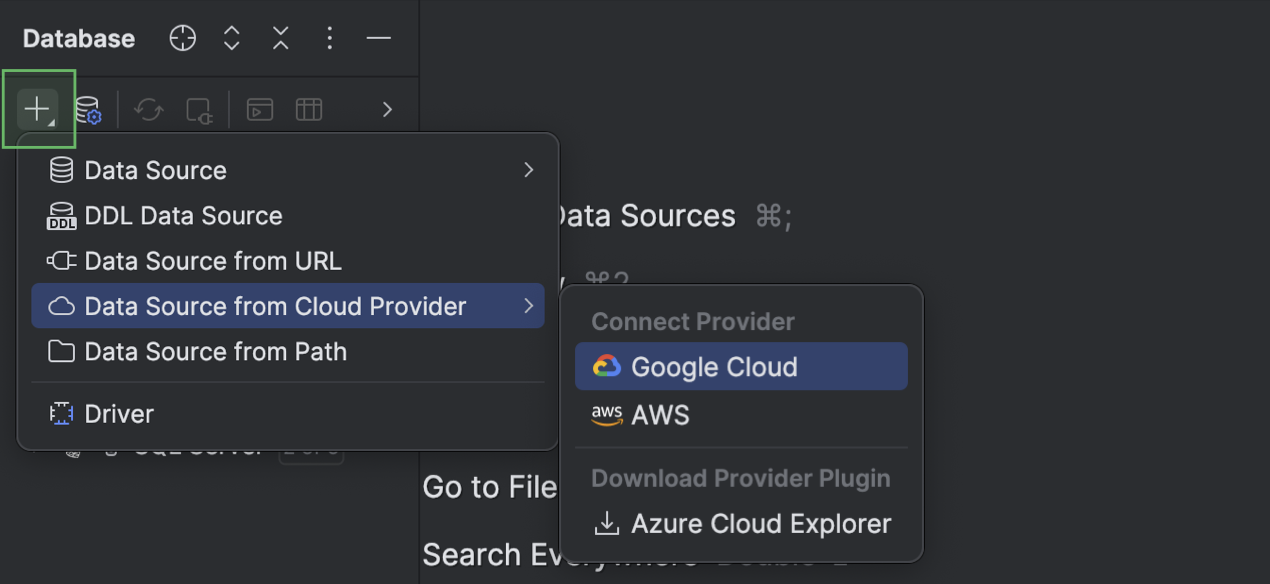Viewport: 1270px width, 584px height.
Task: Open Data Source from Cloud Provider submenu
Action: (x=275, y=306)
